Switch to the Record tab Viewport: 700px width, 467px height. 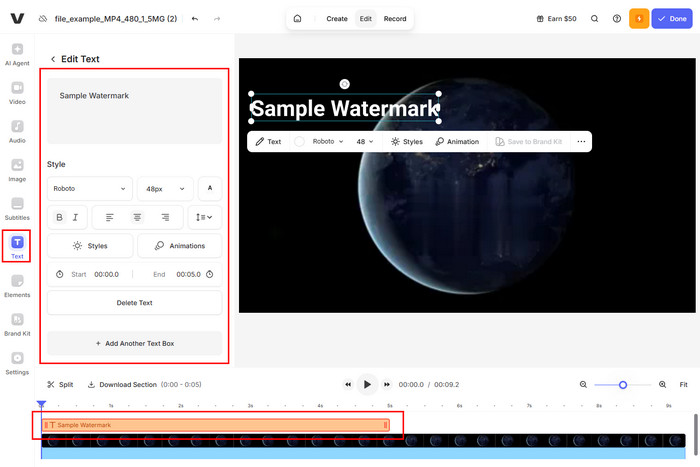click(395, 19)
